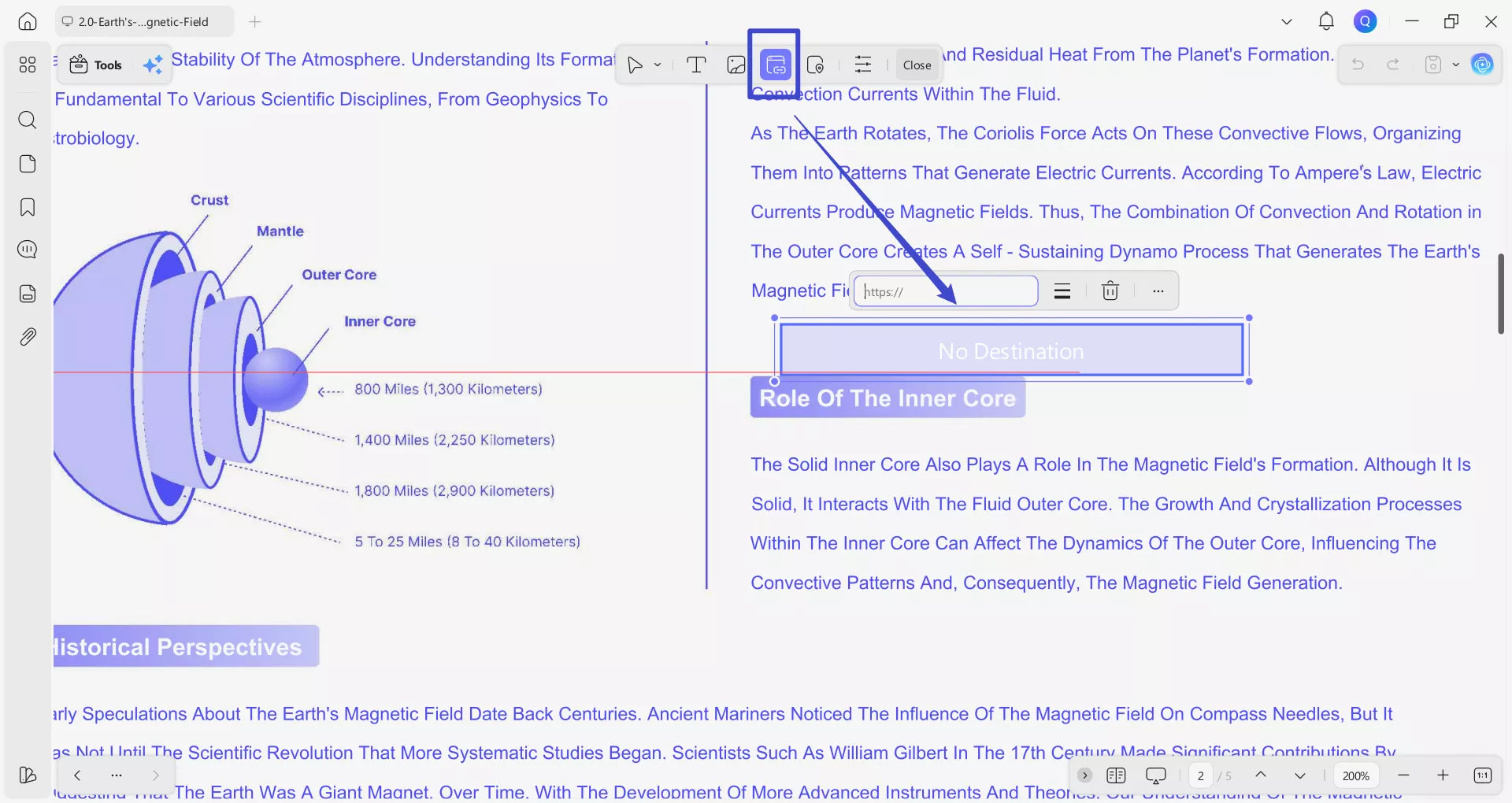This screenshot has height=803, width=1512.
Task: Open the edit settings sliders icon
Action: pos(863,65)
